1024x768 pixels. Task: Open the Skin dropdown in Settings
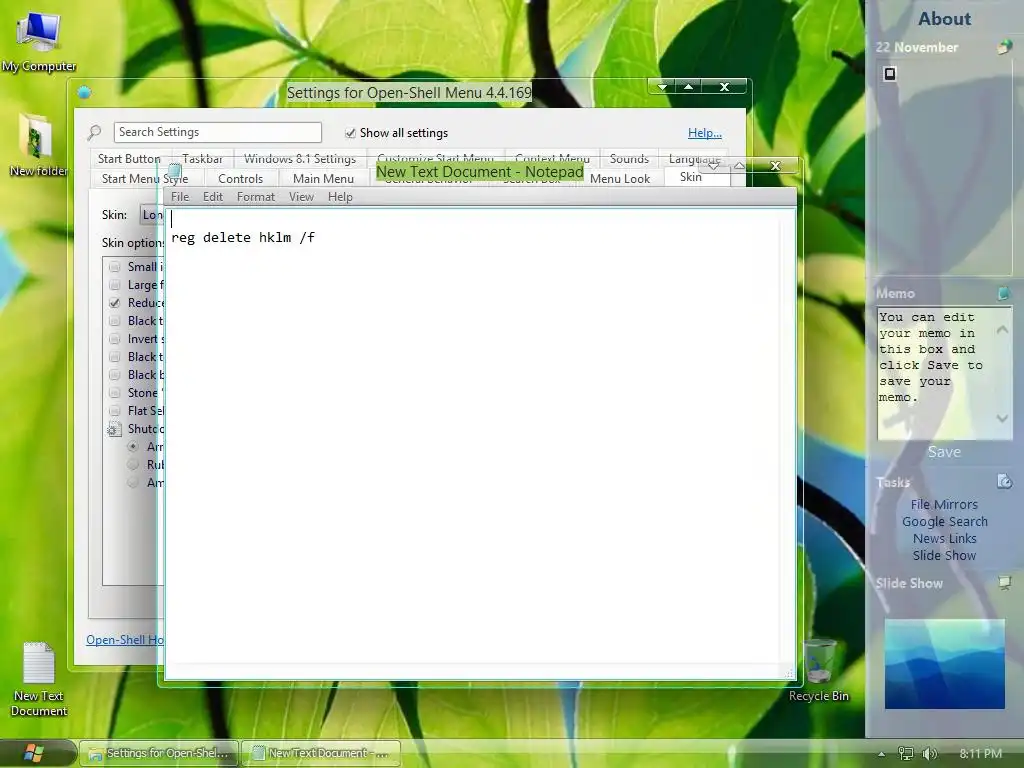(151, 215)
